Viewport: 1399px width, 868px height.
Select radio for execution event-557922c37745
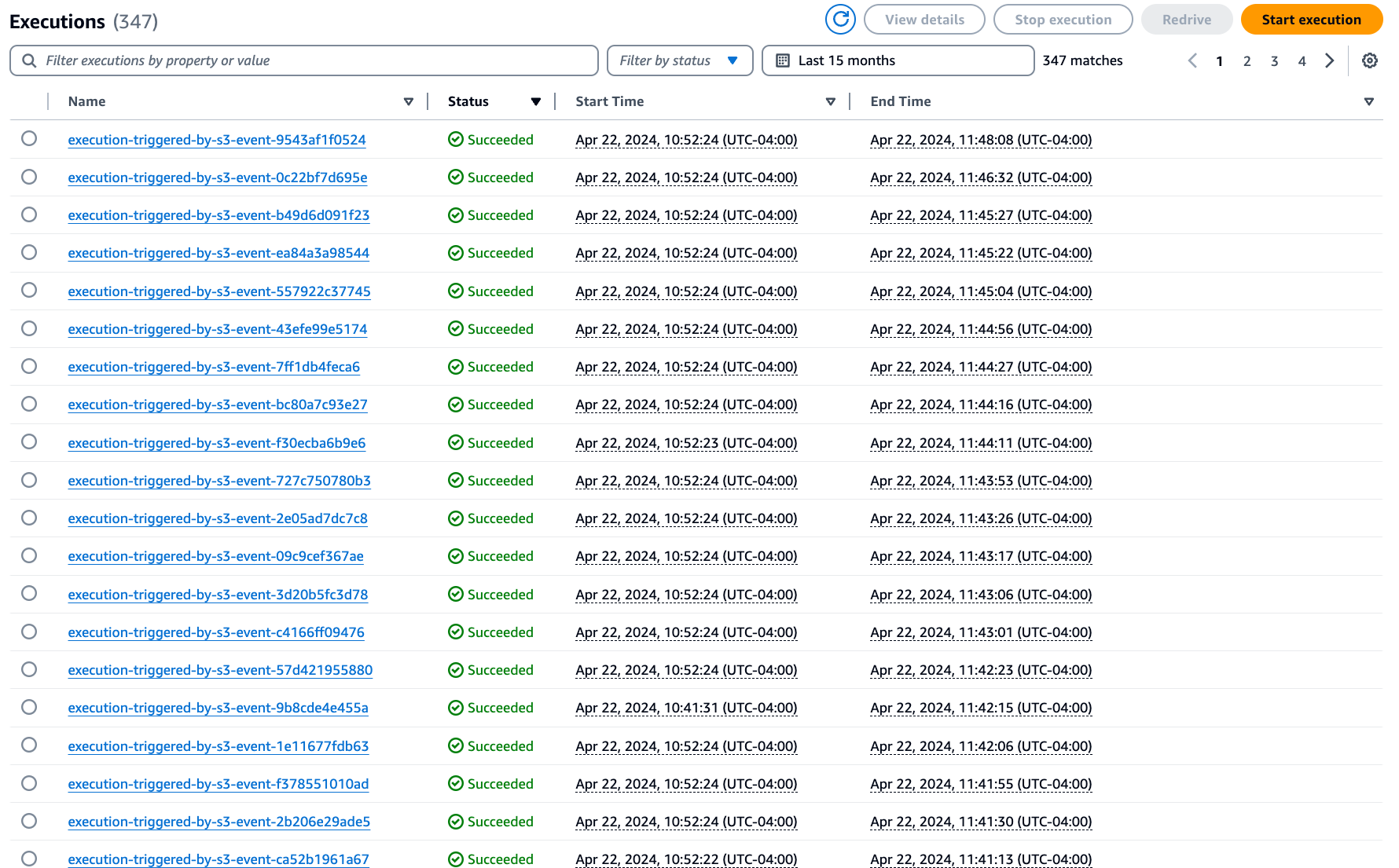29,290
